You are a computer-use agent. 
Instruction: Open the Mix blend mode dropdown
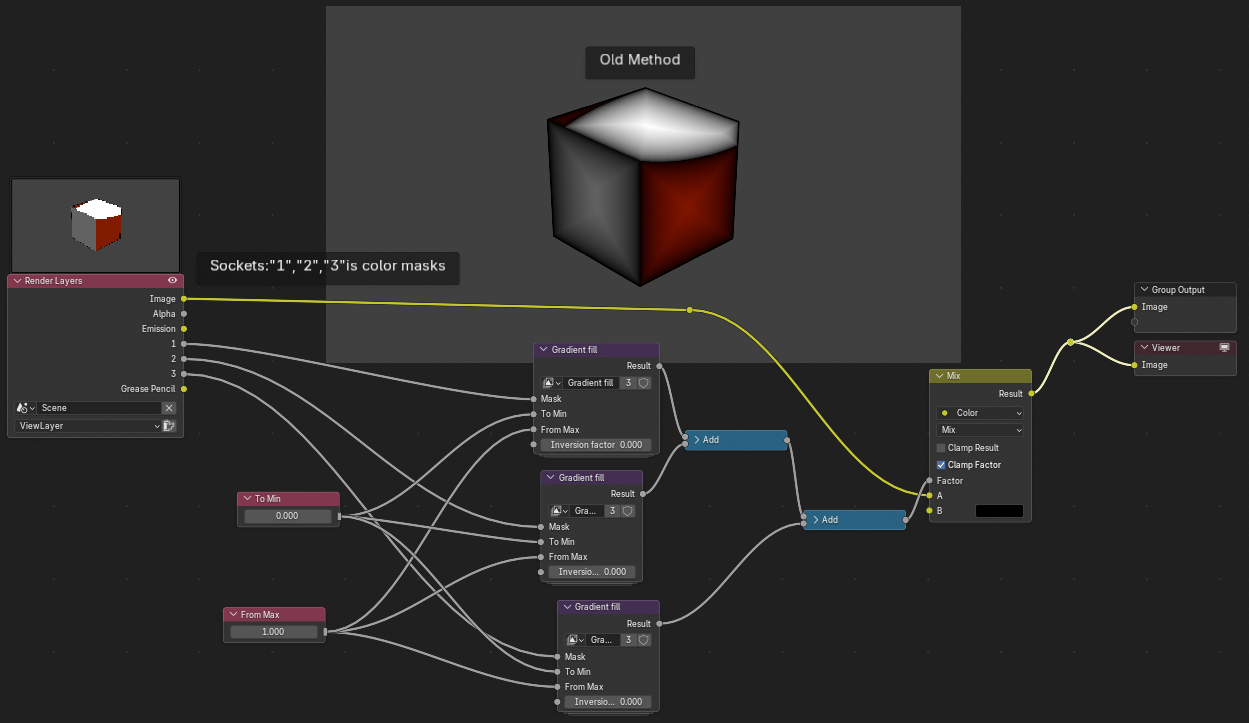click(980, 430)
